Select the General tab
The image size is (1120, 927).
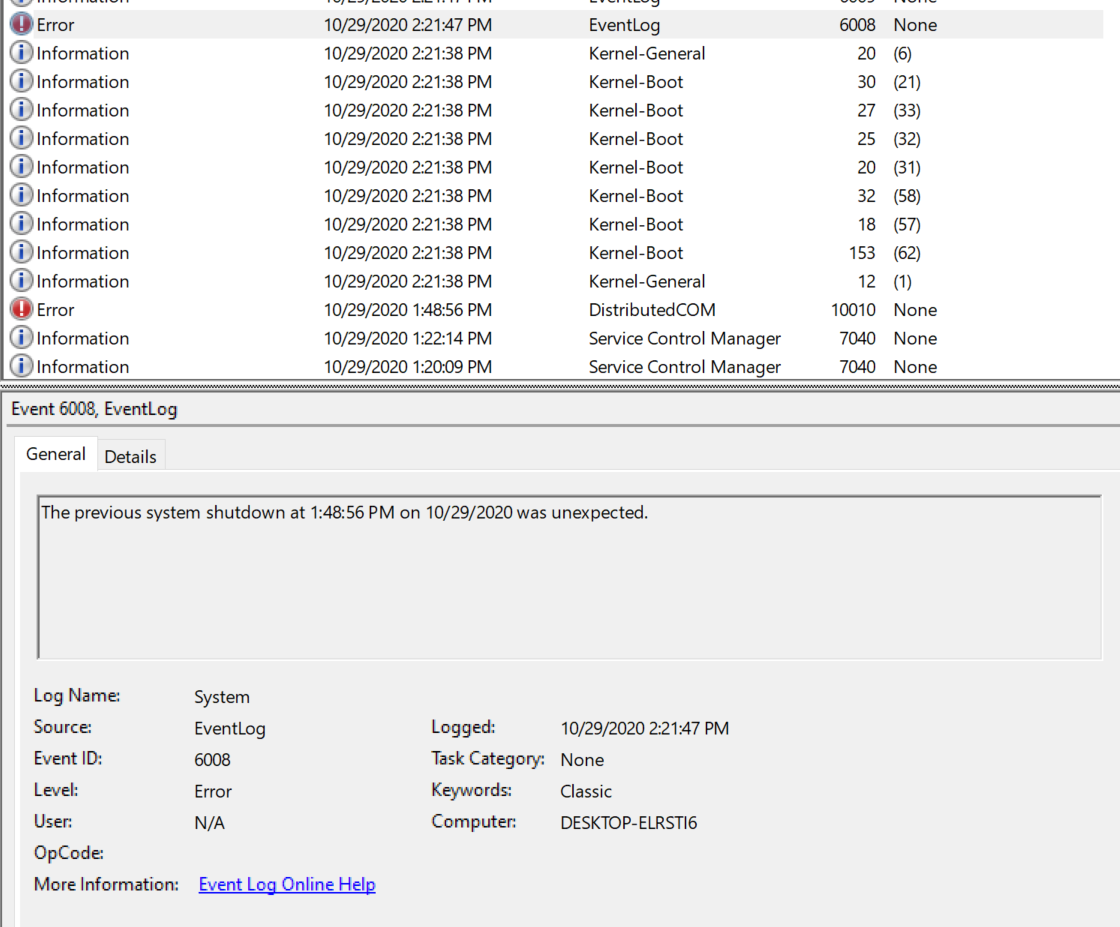[56, 454]
